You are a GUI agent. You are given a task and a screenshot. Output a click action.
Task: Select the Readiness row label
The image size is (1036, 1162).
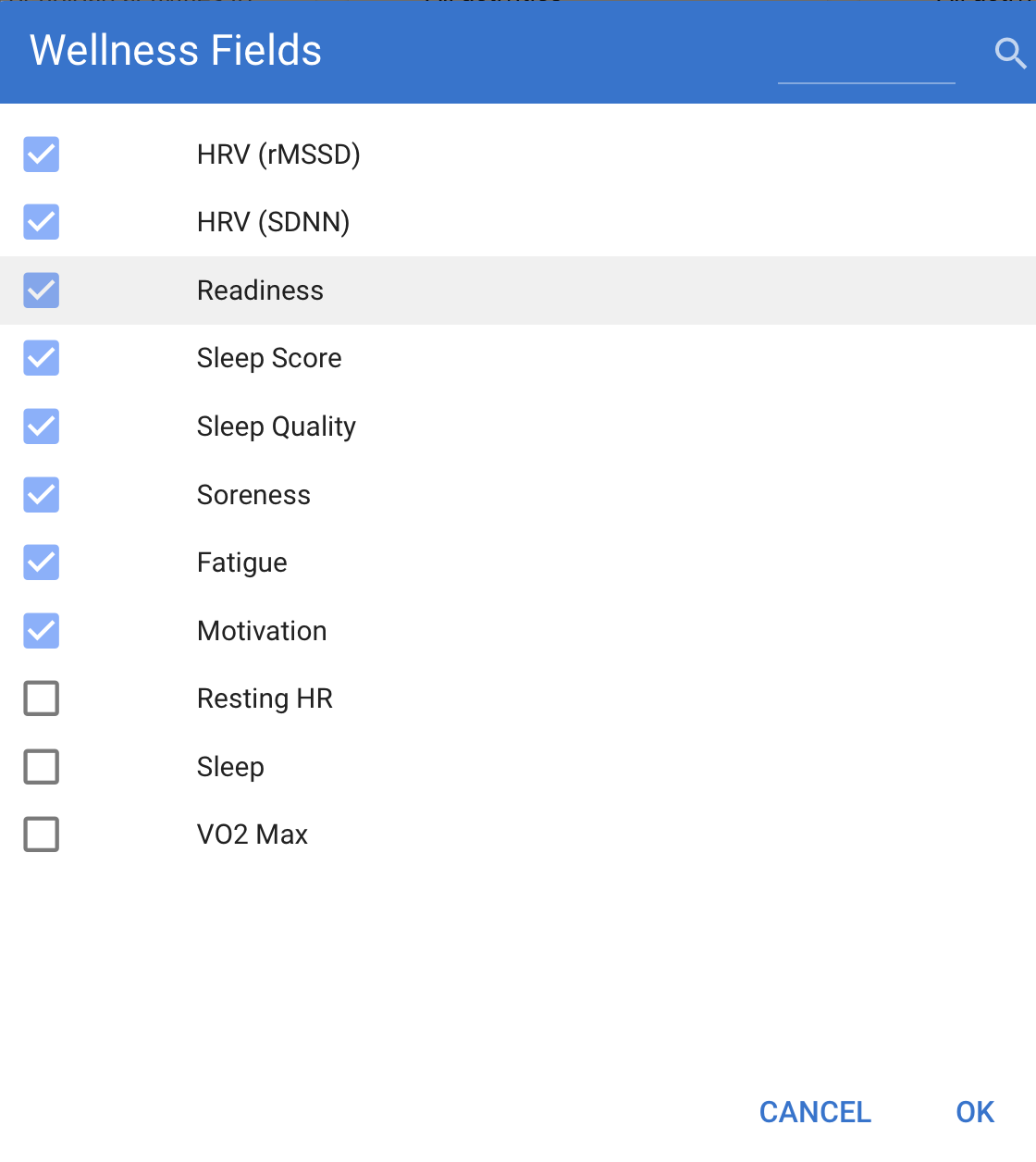(260, 290)
